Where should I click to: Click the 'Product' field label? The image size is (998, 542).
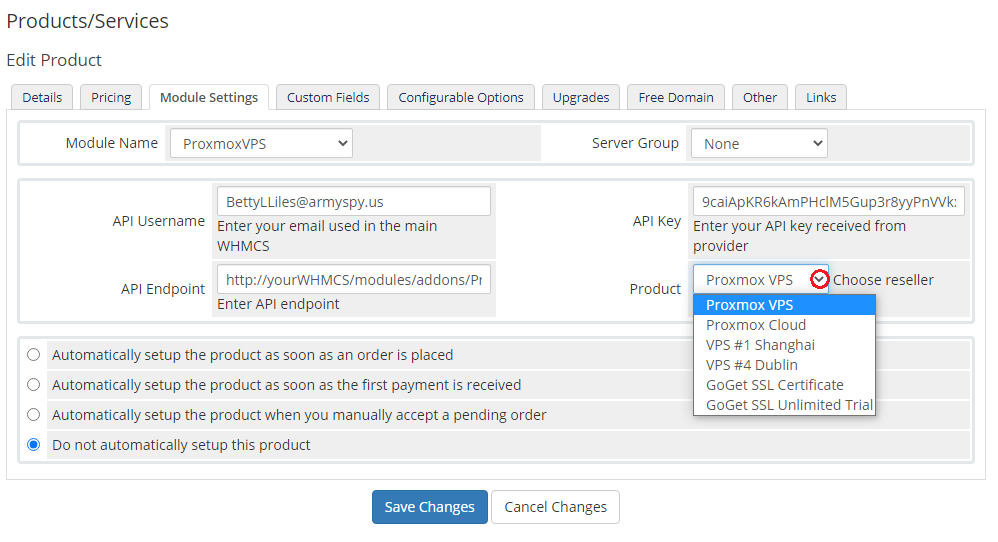pyautogui.click(x=655, y=289)
